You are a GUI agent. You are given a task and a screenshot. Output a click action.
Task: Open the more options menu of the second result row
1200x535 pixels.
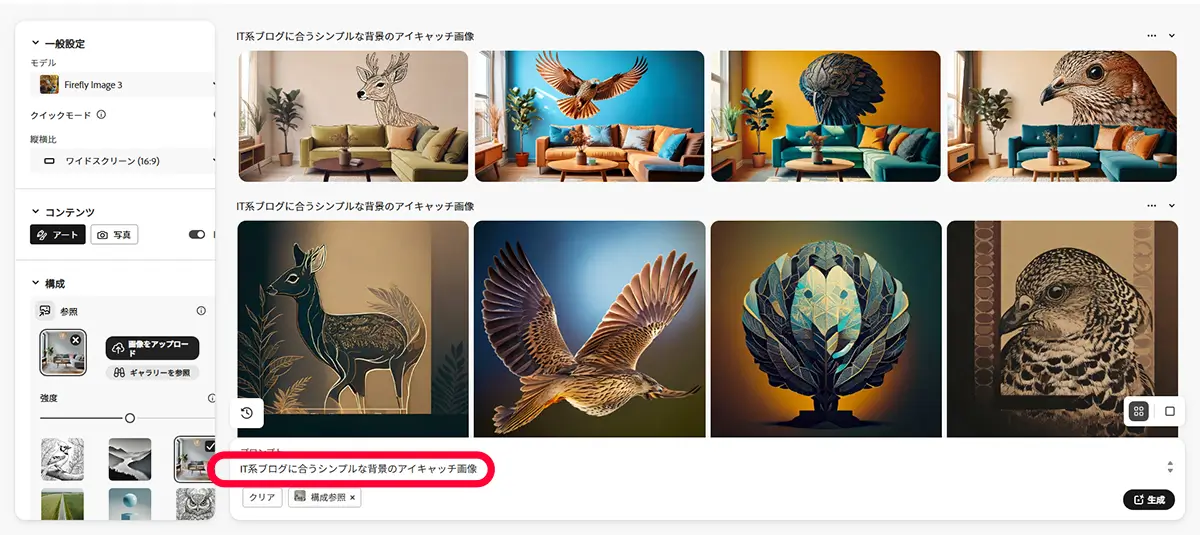(1151, 206)
